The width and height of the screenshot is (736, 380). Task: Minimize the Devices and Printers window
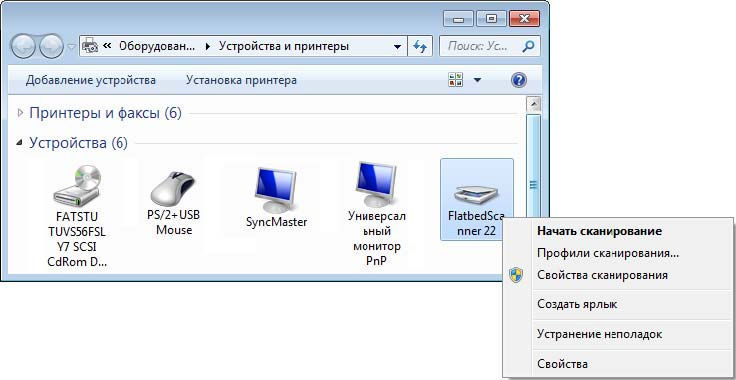(x=458, y=19)
